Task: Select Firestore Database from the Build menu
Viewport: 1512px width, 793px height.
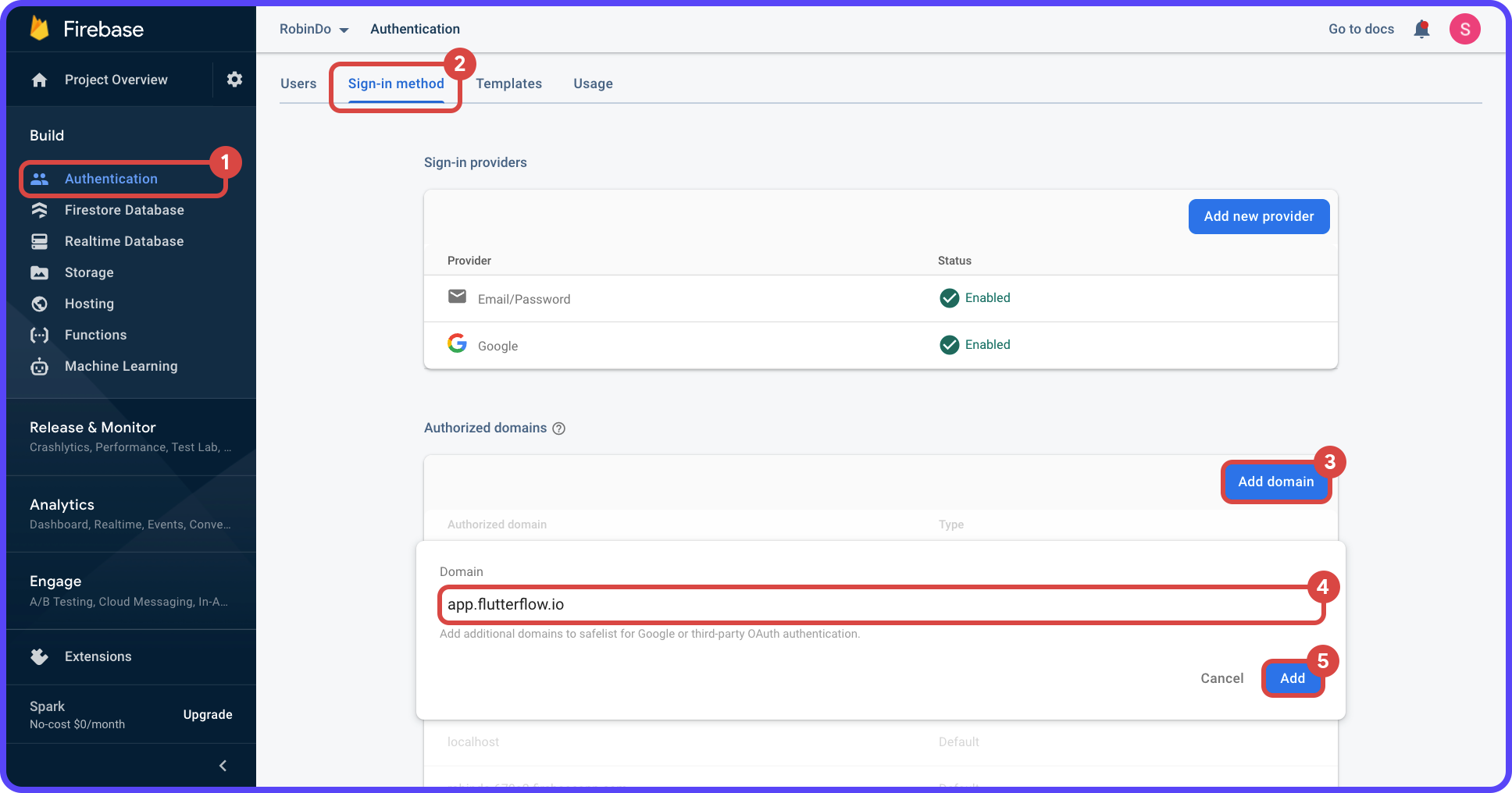Action: [x=124, y=209]
